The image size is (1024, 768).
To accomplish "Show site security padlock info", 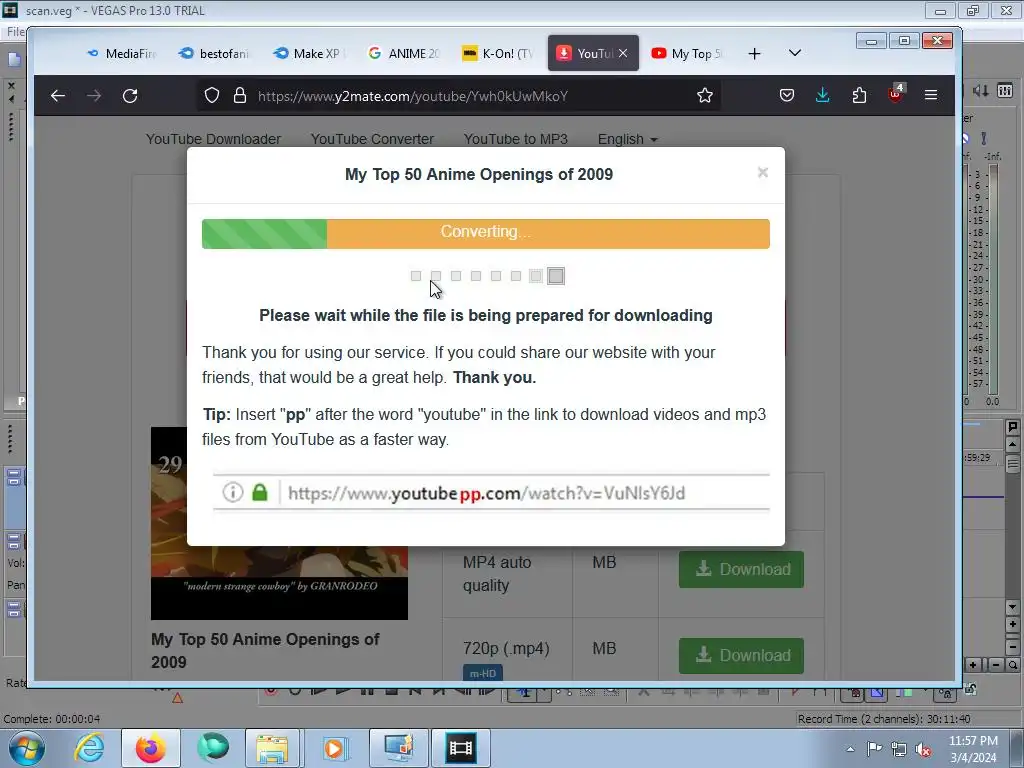I will 240,95.
